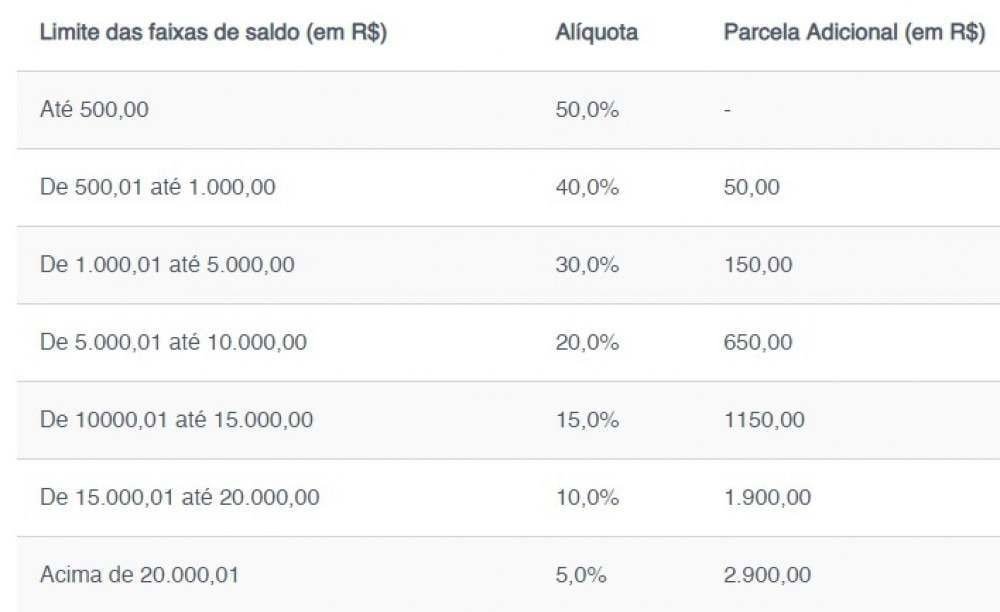Select the 2.900,00 additional amount cell

coord(767,575)
